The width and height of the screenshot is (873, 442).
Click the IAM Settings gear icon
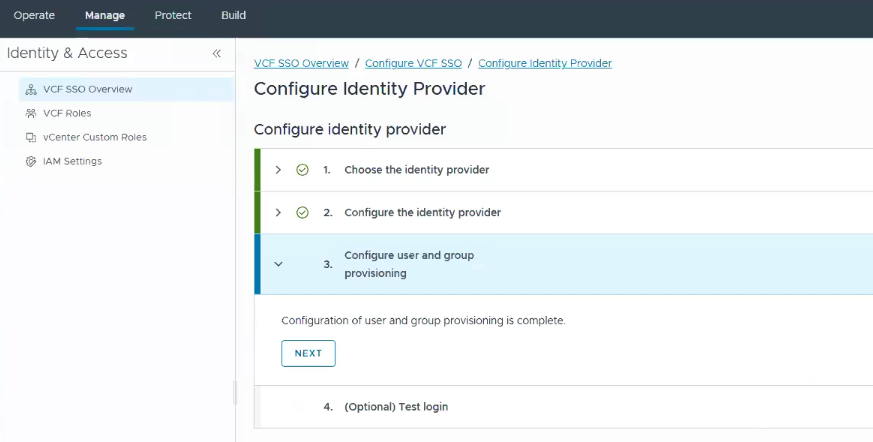point(31,161)
